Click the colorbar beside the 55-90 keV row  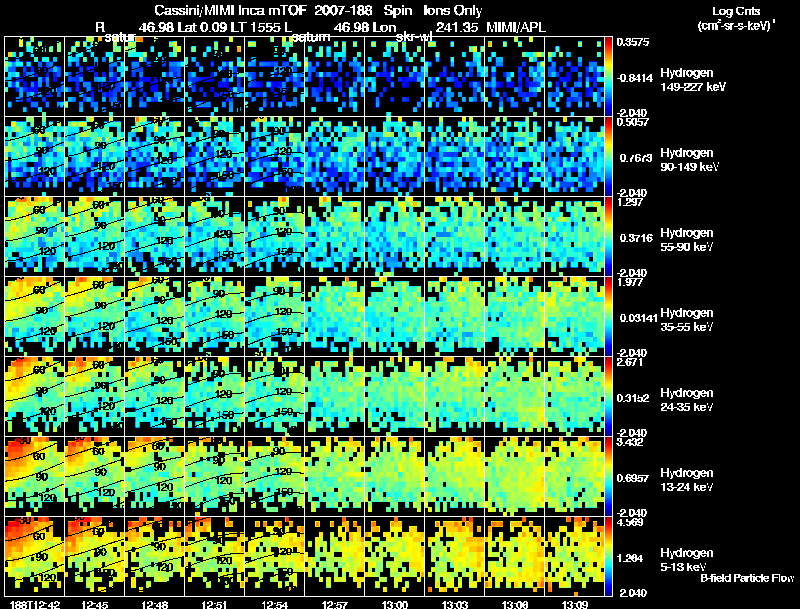coord(608,236)
